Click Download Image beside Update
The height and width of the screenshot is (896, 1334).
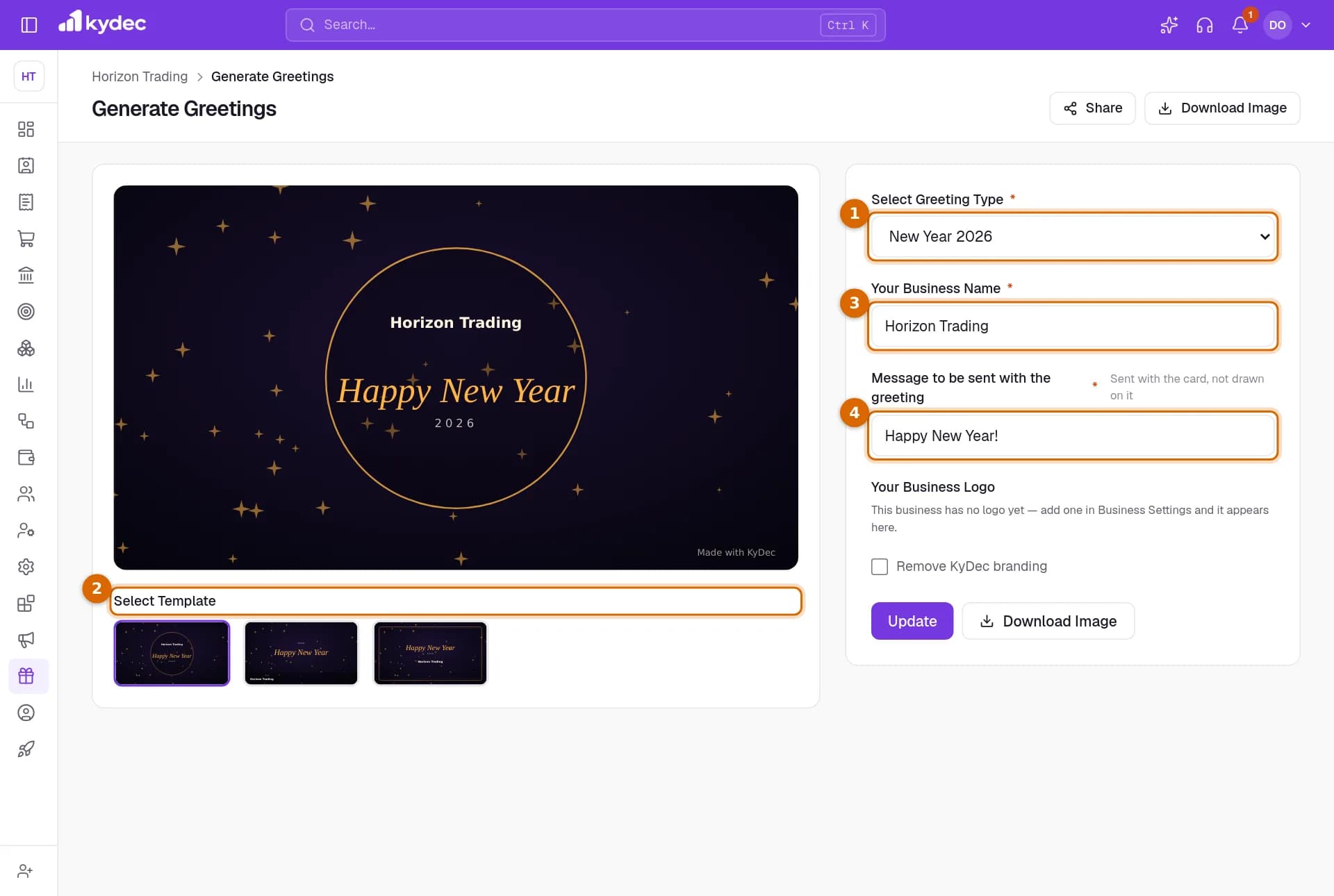click(1048, 621)
